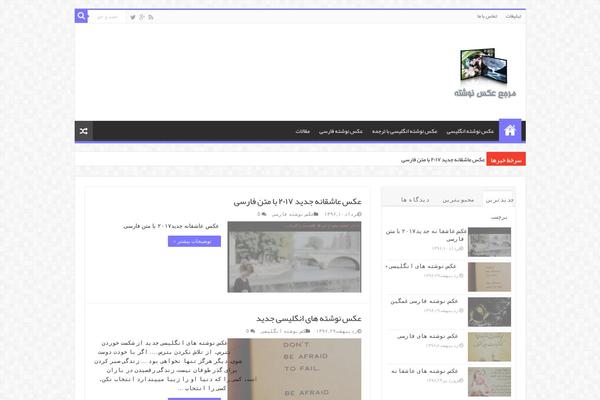Open sidebar thumbnail for عکس نوشته های فارسی
Image resolution: width=600 pixels, height=400 pixels.
(x=489, y=347)
